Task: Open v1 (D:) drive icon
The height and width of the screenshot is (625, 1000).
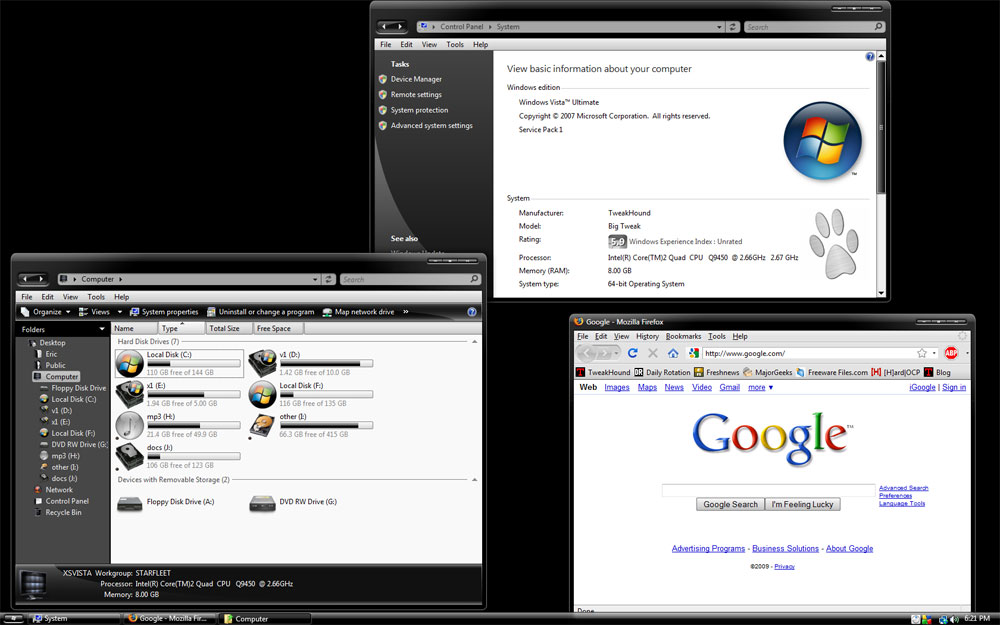Action: pyautogui.click(x=262, y=364)
